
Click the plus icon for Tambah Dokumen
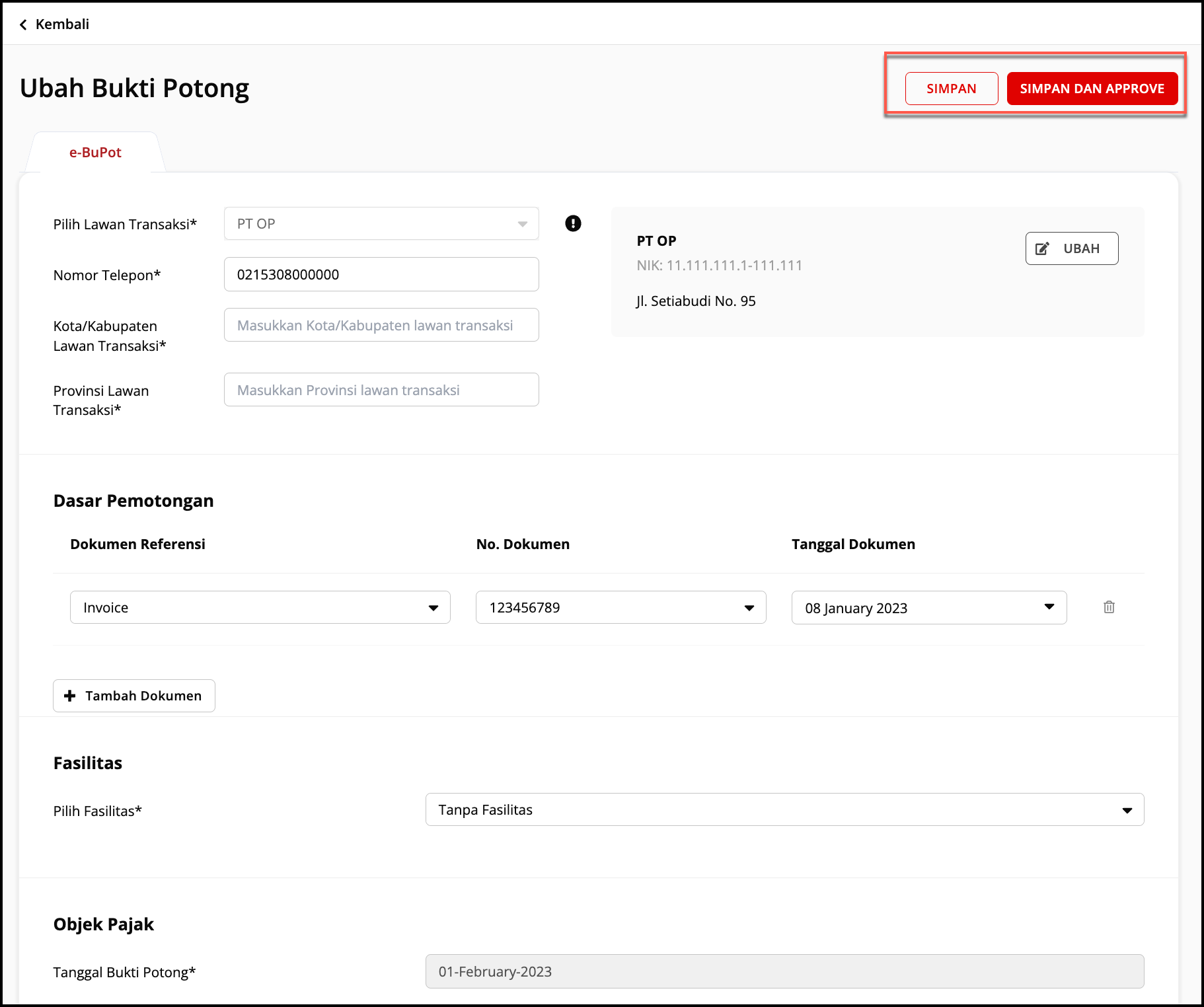coord(70,696)
